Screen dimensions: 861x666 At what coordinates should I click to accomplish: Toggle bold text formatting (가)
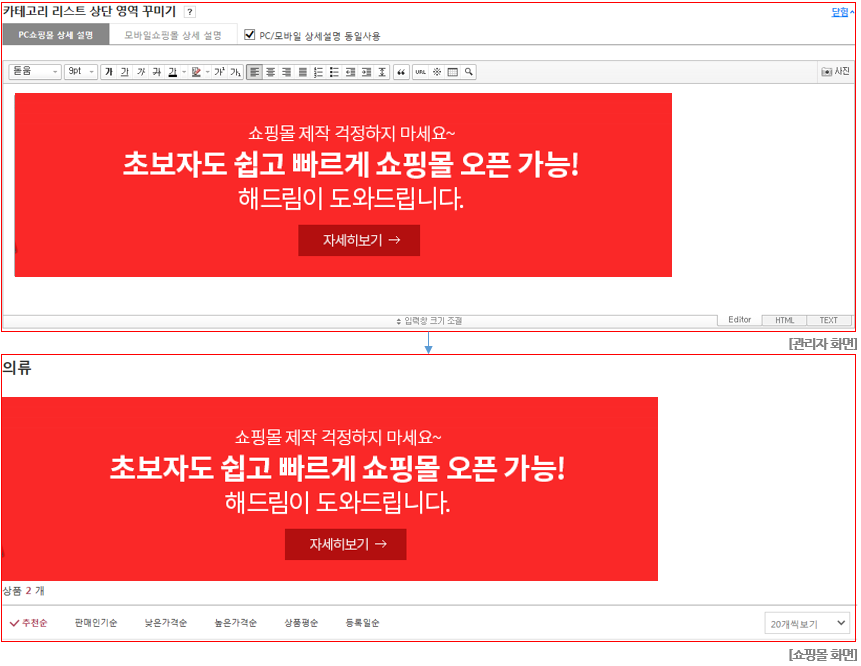pyautogui.click(x=109, y=72)
